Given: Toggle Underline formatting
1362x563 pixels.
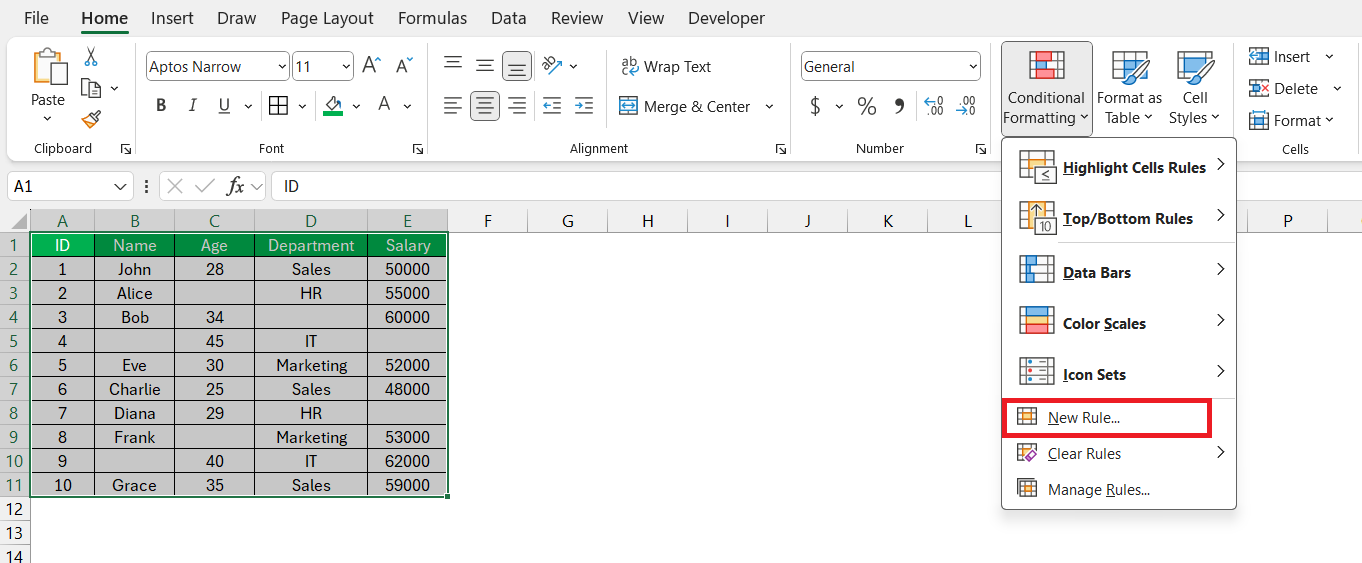Looking at the screenshot, I should point(223,106).
